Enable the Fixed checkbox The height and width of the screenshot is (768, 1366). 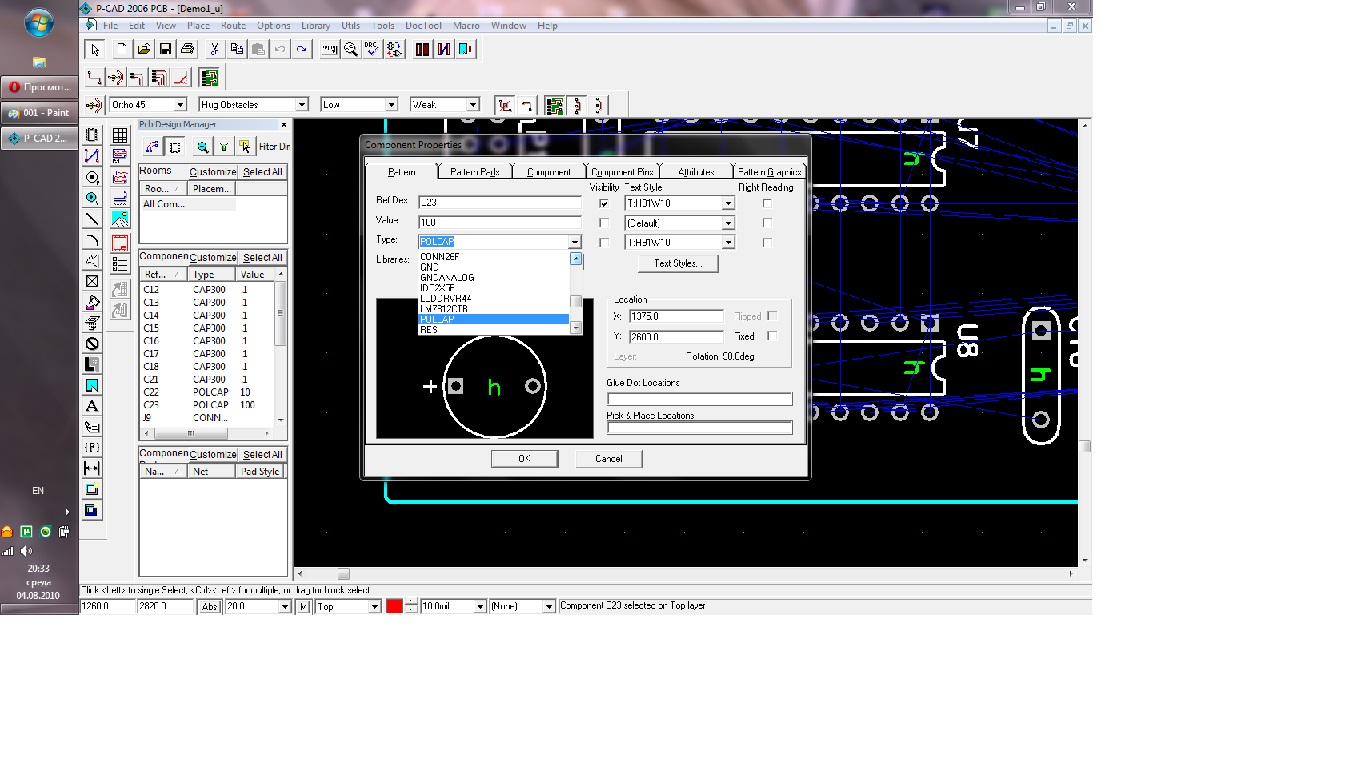[771, 336]
